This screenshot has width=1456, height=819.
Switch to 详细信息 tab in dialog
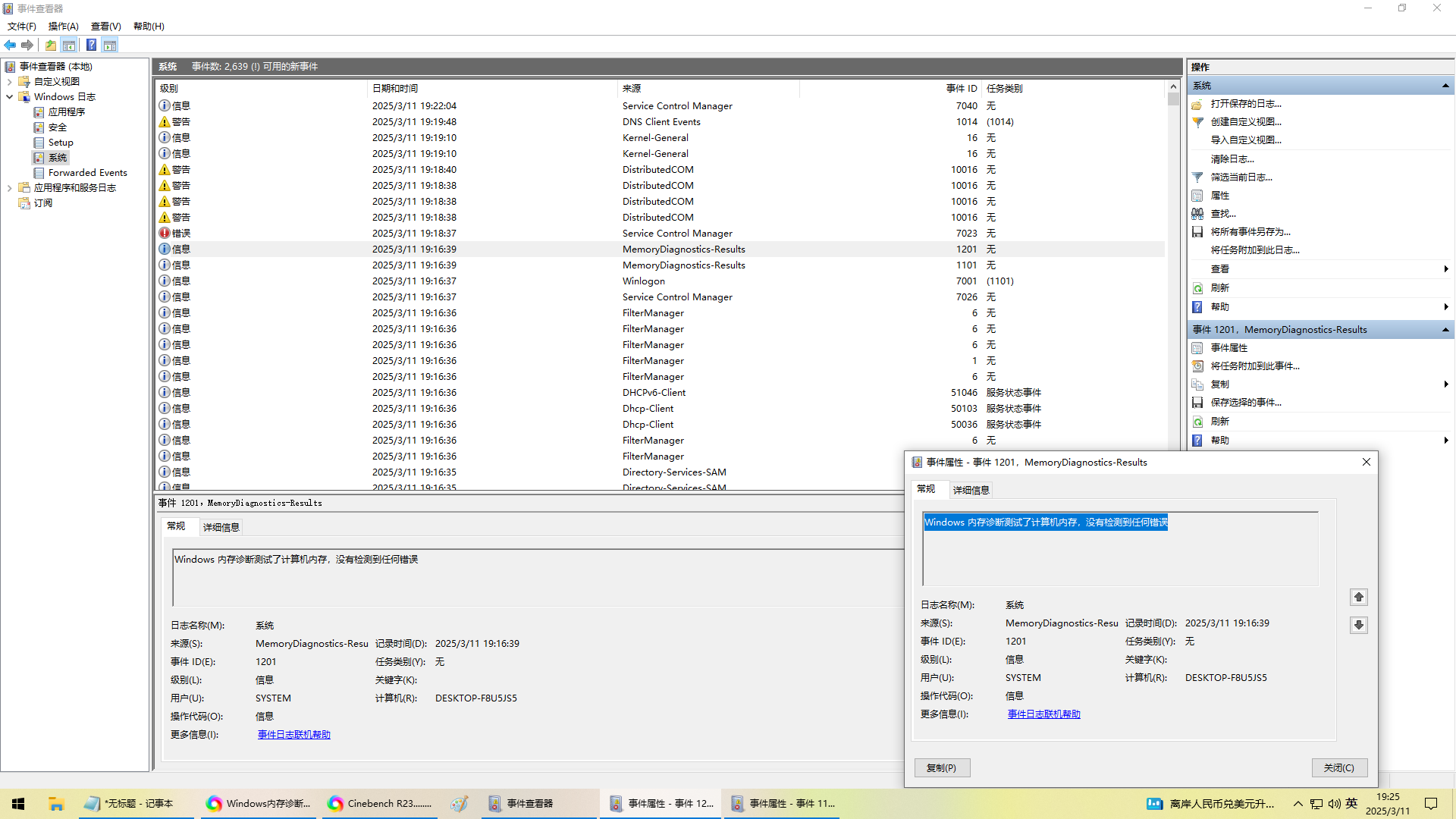tap(971, 490)
